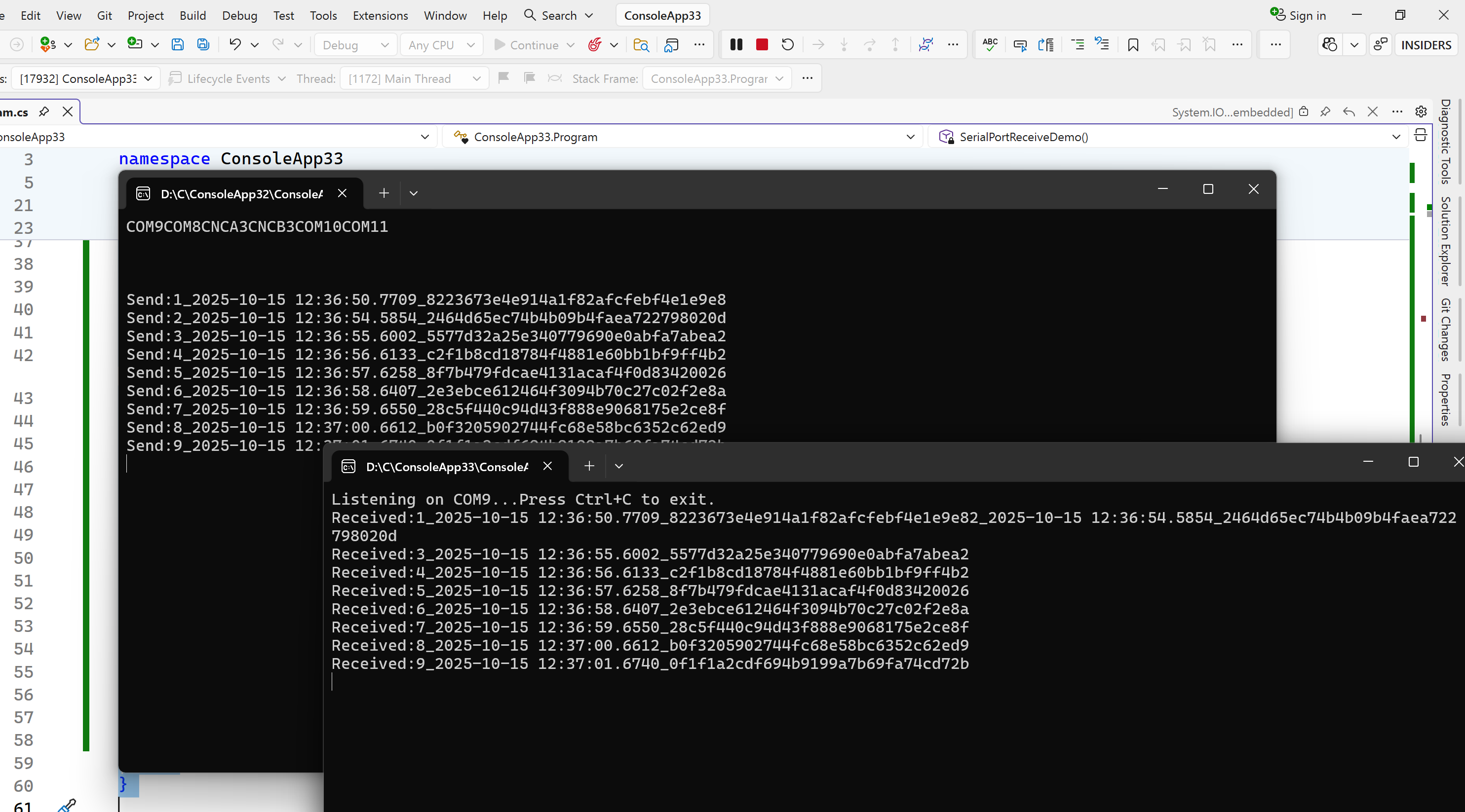Viewport: 1465px width, 812px height.
Task: Click the Restart debugging icon
Action: coord(787,44)
